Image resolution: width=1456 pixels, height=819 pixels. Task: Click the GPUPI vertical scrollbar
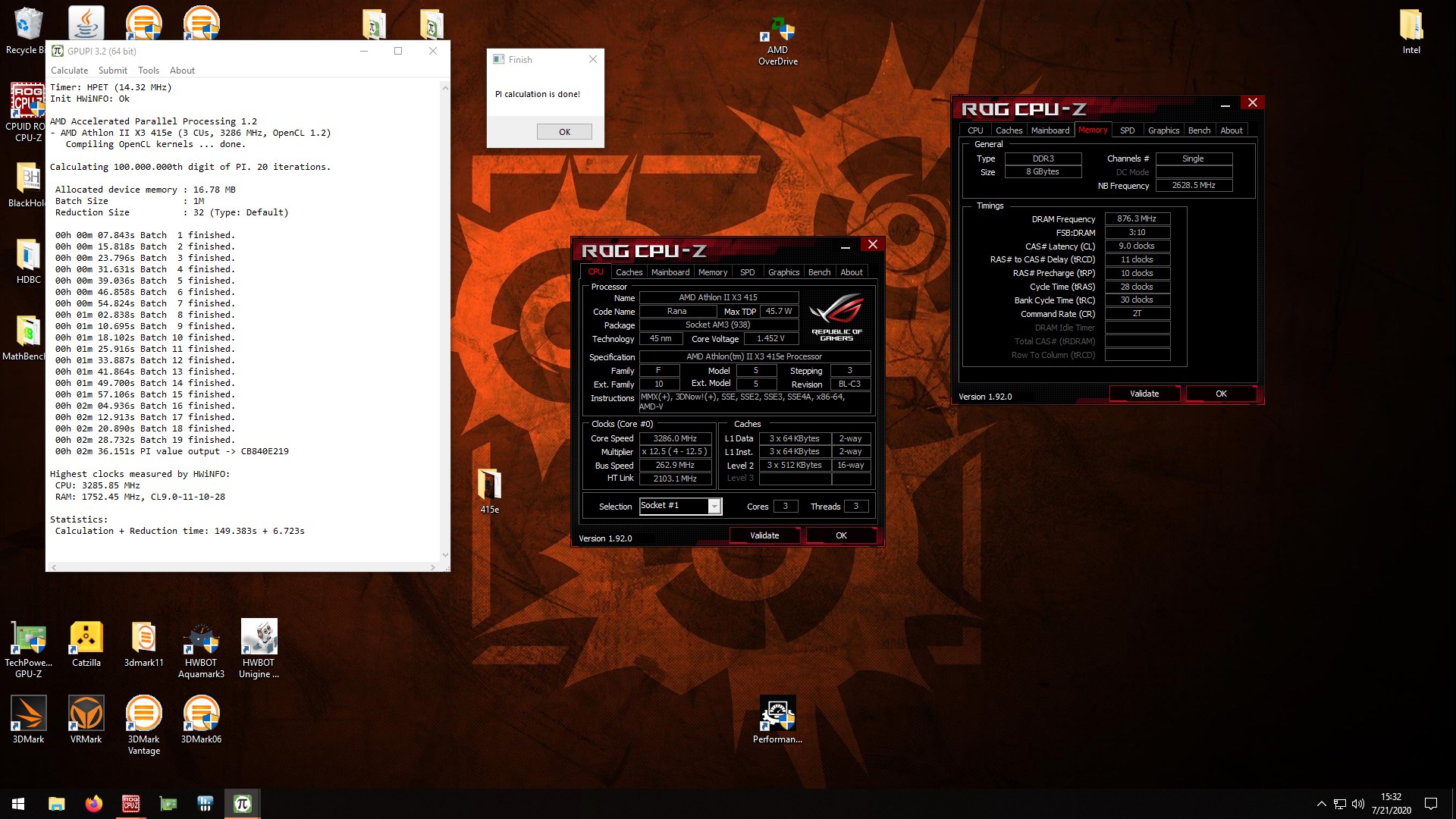click(x=445, y=322)
